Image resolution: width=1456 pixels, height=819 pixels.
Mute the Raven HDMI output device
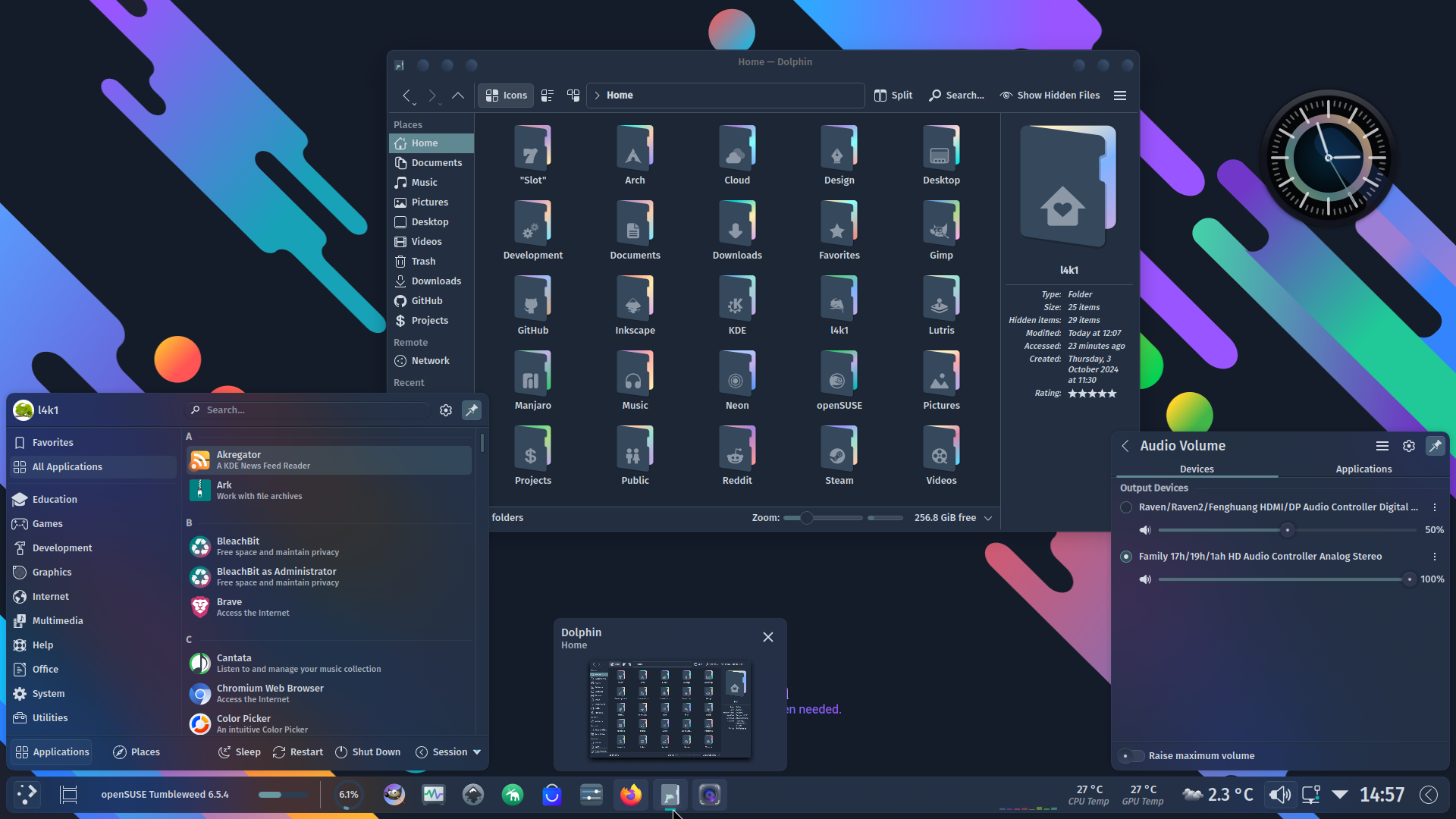click(1145, 530)
